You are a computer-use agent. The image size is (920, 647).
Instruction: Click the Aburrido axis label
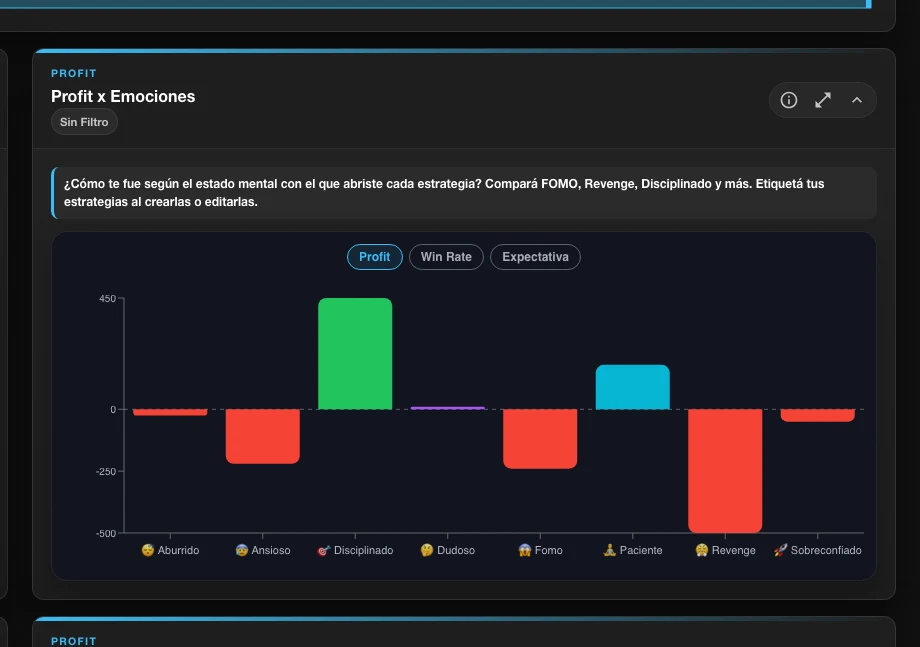(170, 550)
